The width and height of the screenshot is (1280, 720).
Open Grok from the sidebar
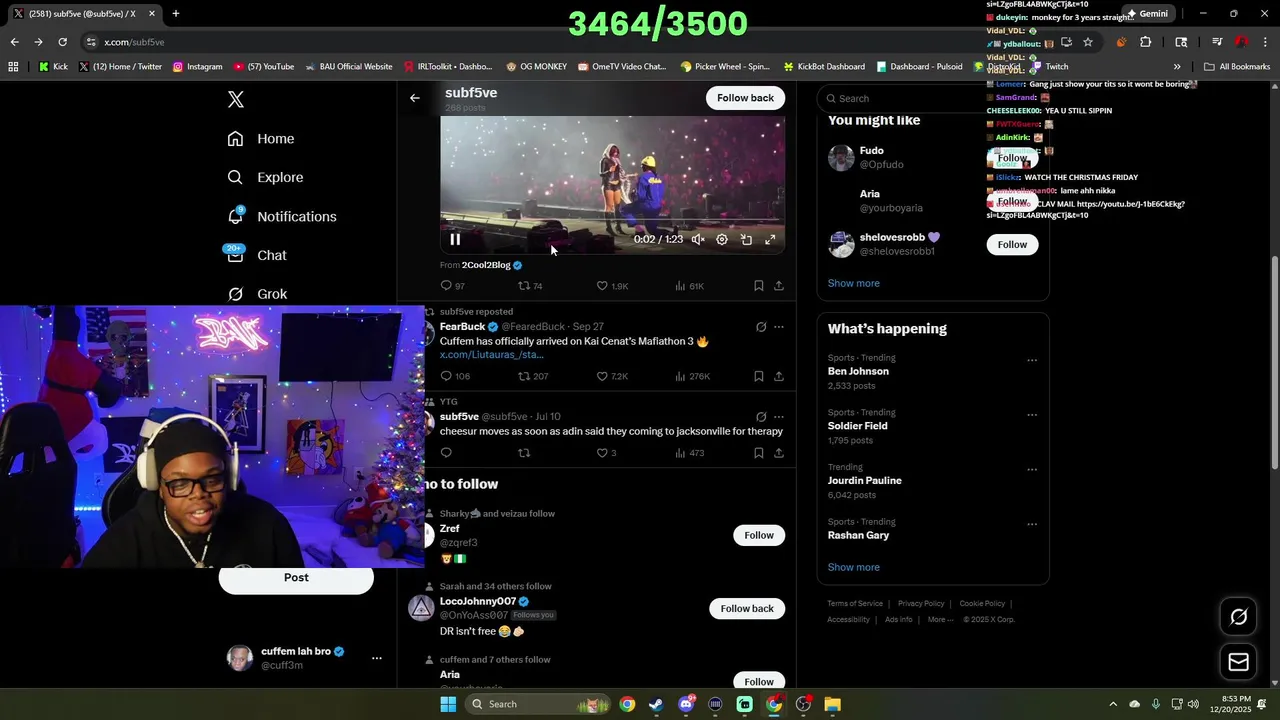pyautogui.click(x=257, y=294)
